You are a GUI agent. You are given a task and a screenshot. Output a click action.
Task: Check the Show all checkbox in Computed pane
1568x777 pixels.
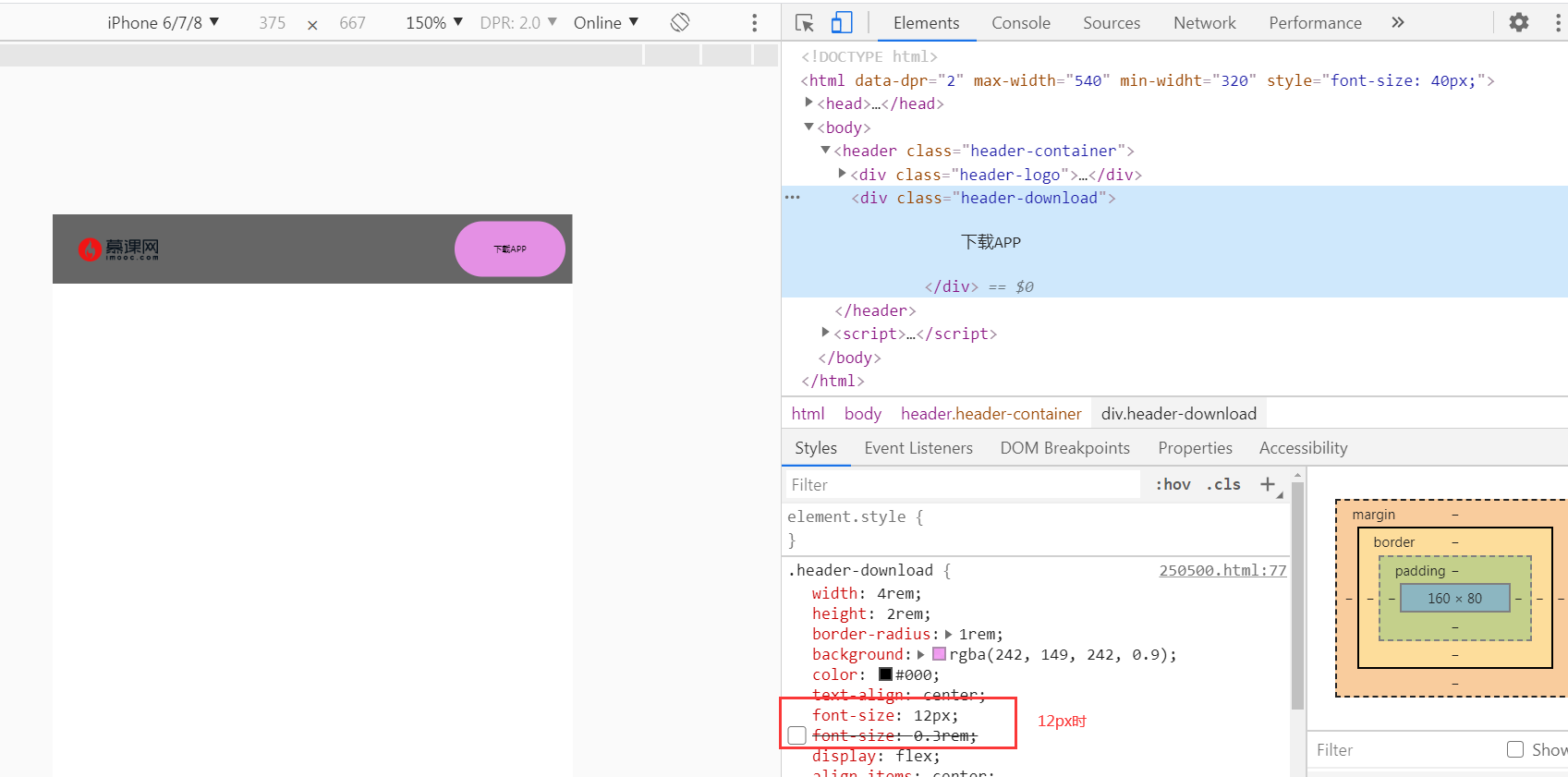coord(1515,749)
